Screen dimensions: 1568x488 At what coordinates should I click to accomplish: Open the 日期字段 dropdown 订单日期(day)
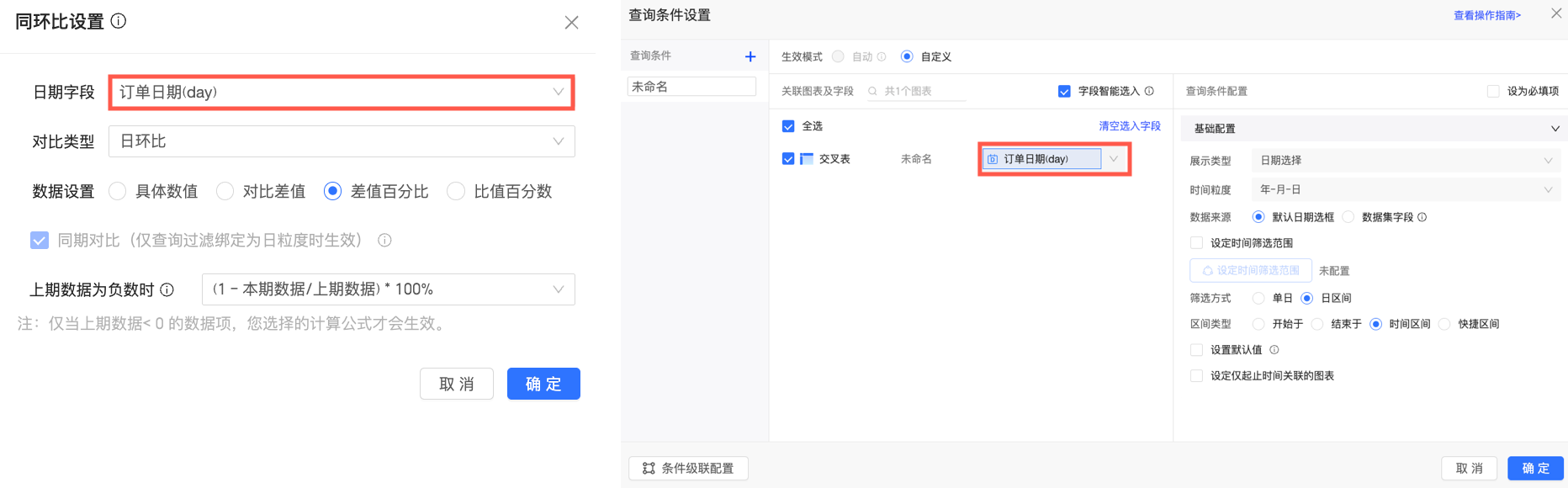(342, 93)
